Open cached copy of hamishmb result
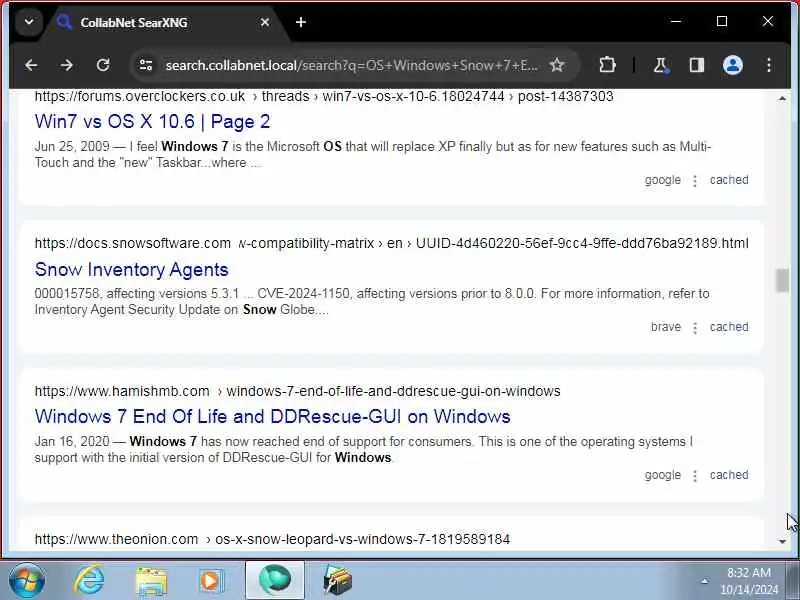800x600 pixels. (x=729, y=475)
